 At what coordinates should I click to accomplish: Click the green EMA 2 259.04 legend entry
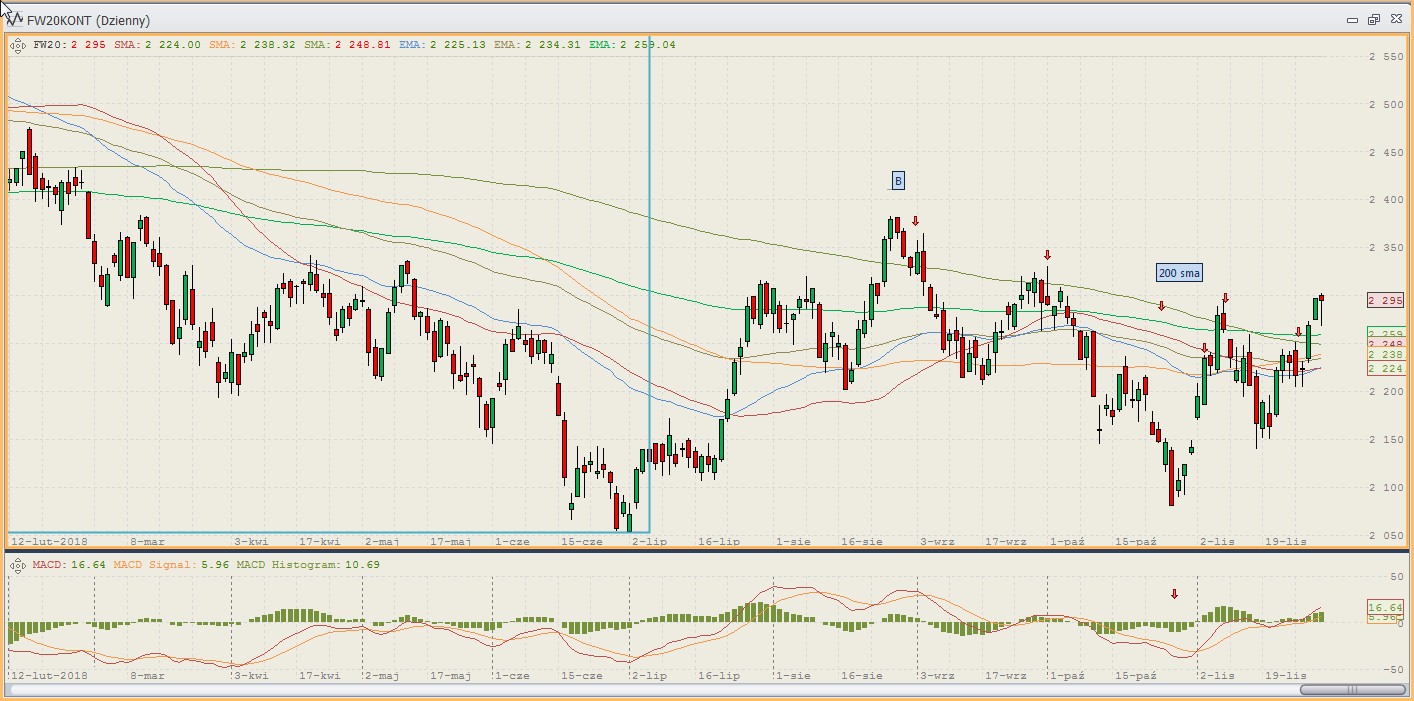click(632, 45)
